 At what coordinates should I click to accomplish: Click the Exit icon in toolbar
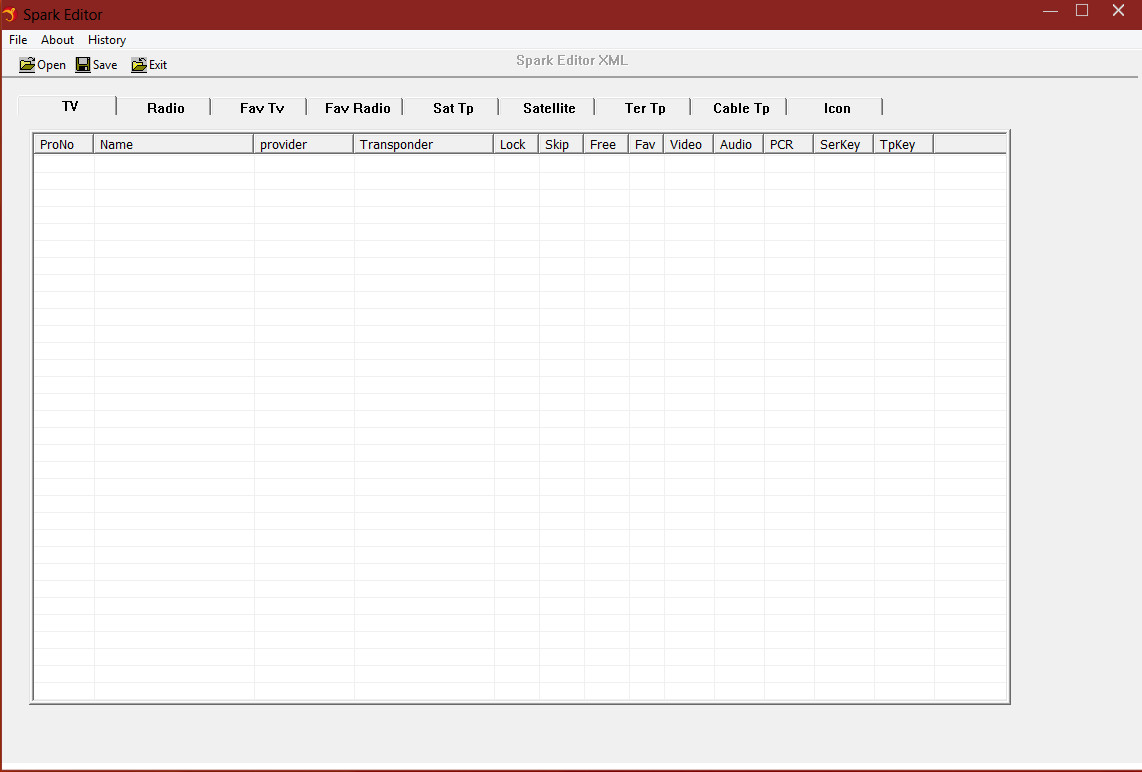[x=138, y=65]
